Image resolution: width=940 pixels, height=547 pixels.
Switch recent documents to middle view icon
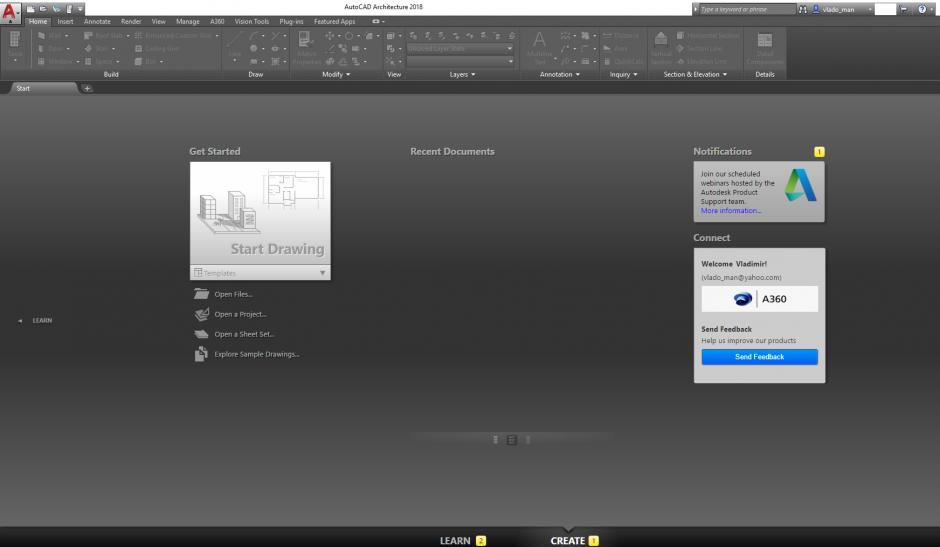pyautogui.click(x=511, y=440)
